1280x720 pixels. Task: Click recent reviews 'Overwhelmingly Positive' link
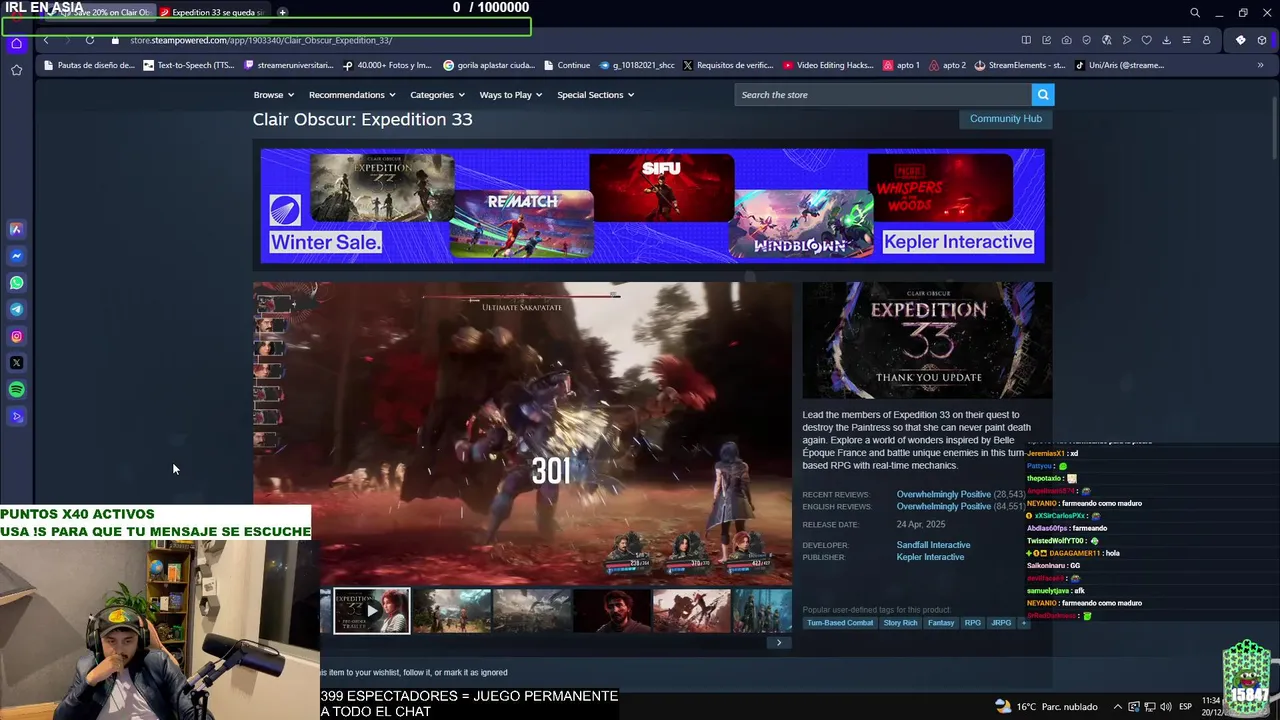[943, 495]
